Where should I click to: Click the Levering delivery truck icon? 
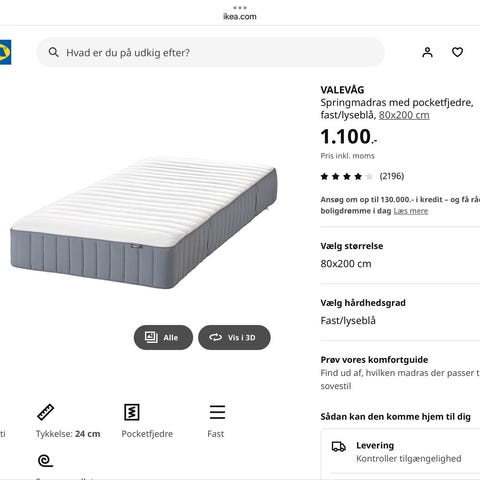(339, 447)
